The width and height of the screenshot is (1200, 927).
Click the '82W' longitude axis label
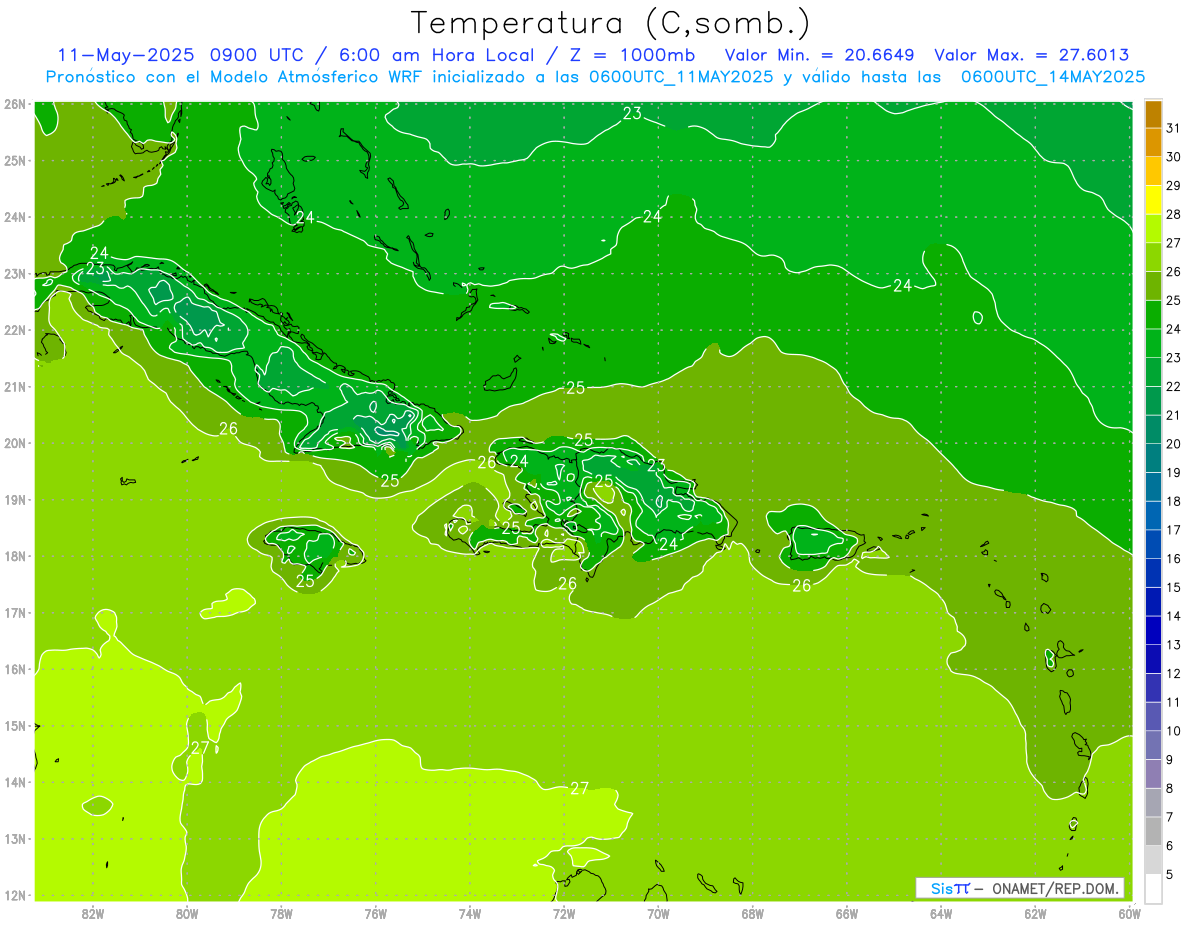pyautogui.click(x=93, y=912)
